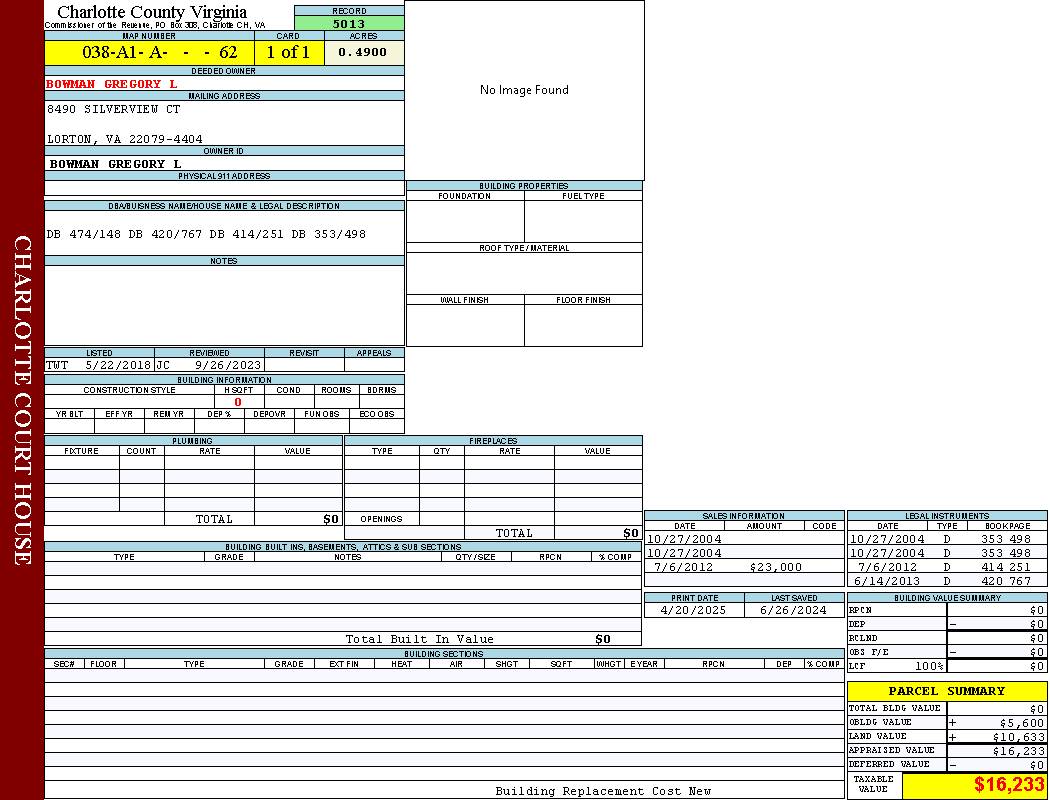This screenshot has height=800, width=1050.
Task: Click the Charlotte Court House sidebar banner
Action: (x=22, y=400)
